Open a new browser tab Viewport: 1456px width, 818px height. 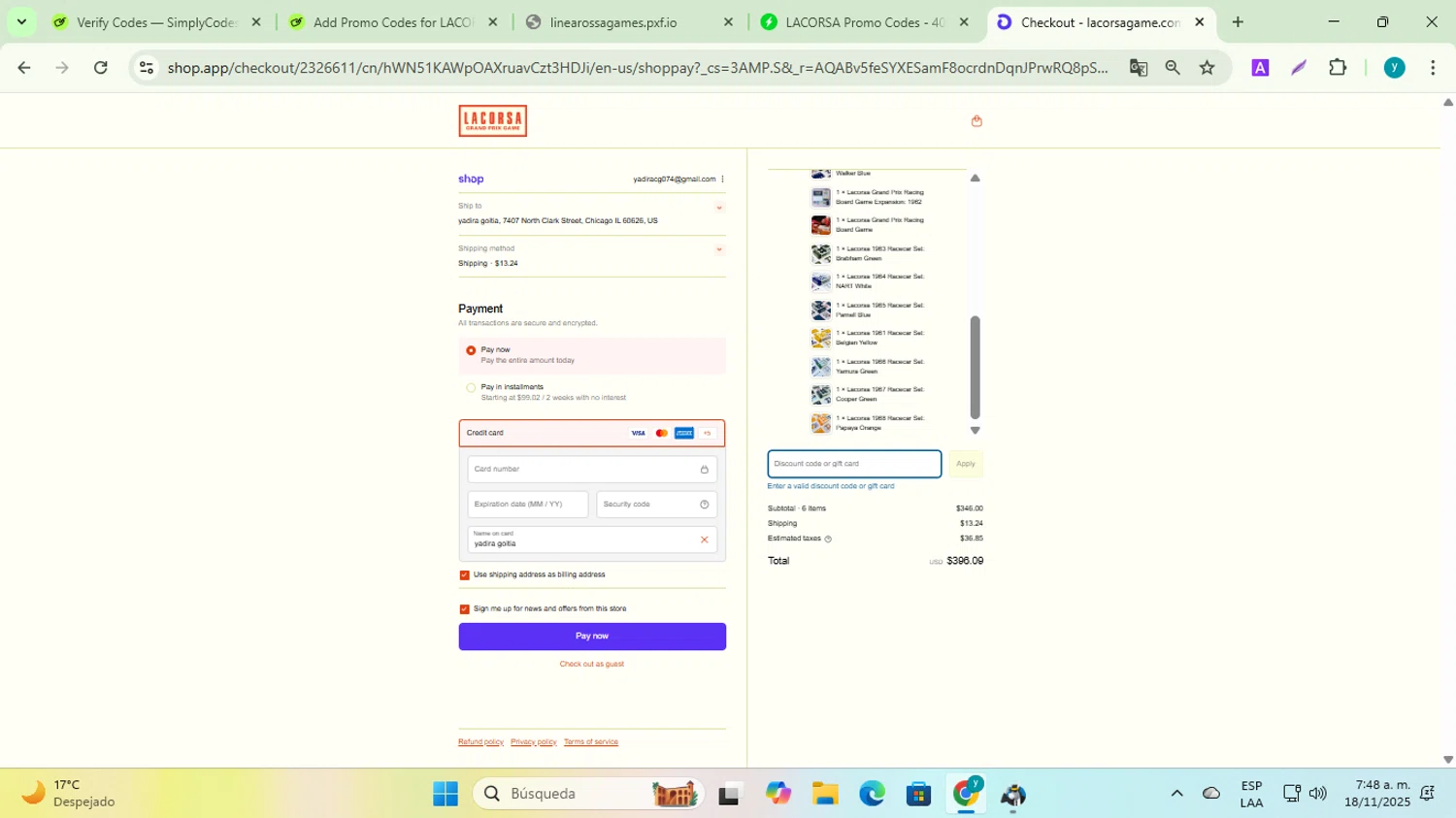tap(1238, 21)
